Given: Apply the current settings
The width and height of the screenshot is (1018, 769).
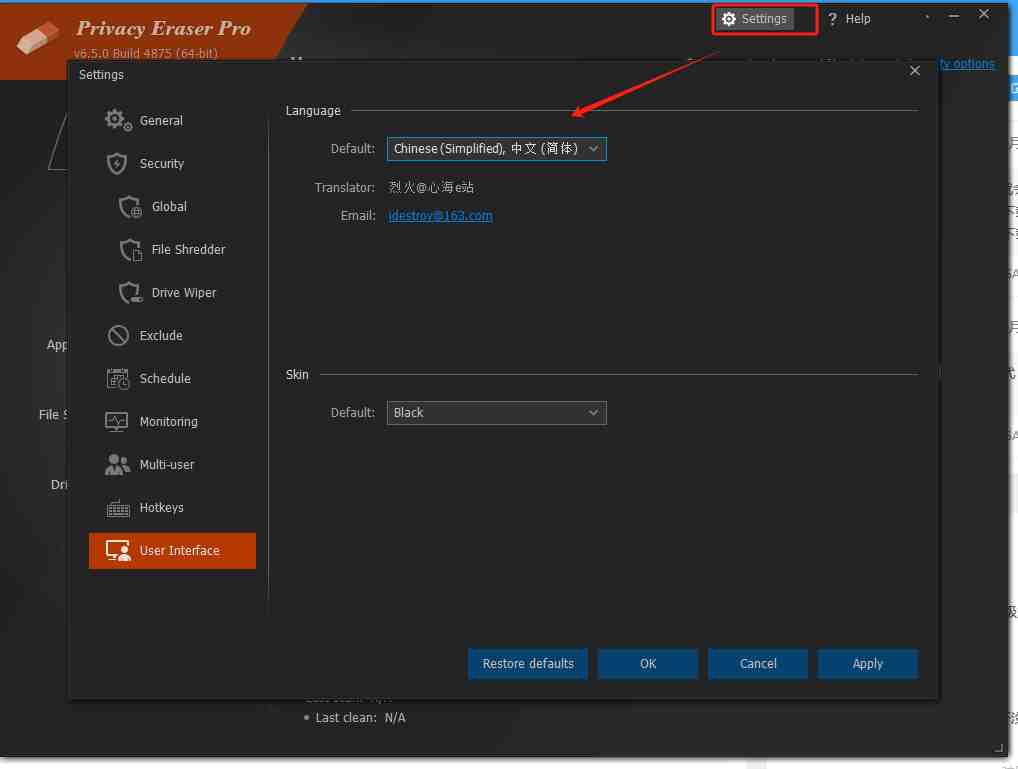Looking at the screenshot, I should tap(867, 663).
